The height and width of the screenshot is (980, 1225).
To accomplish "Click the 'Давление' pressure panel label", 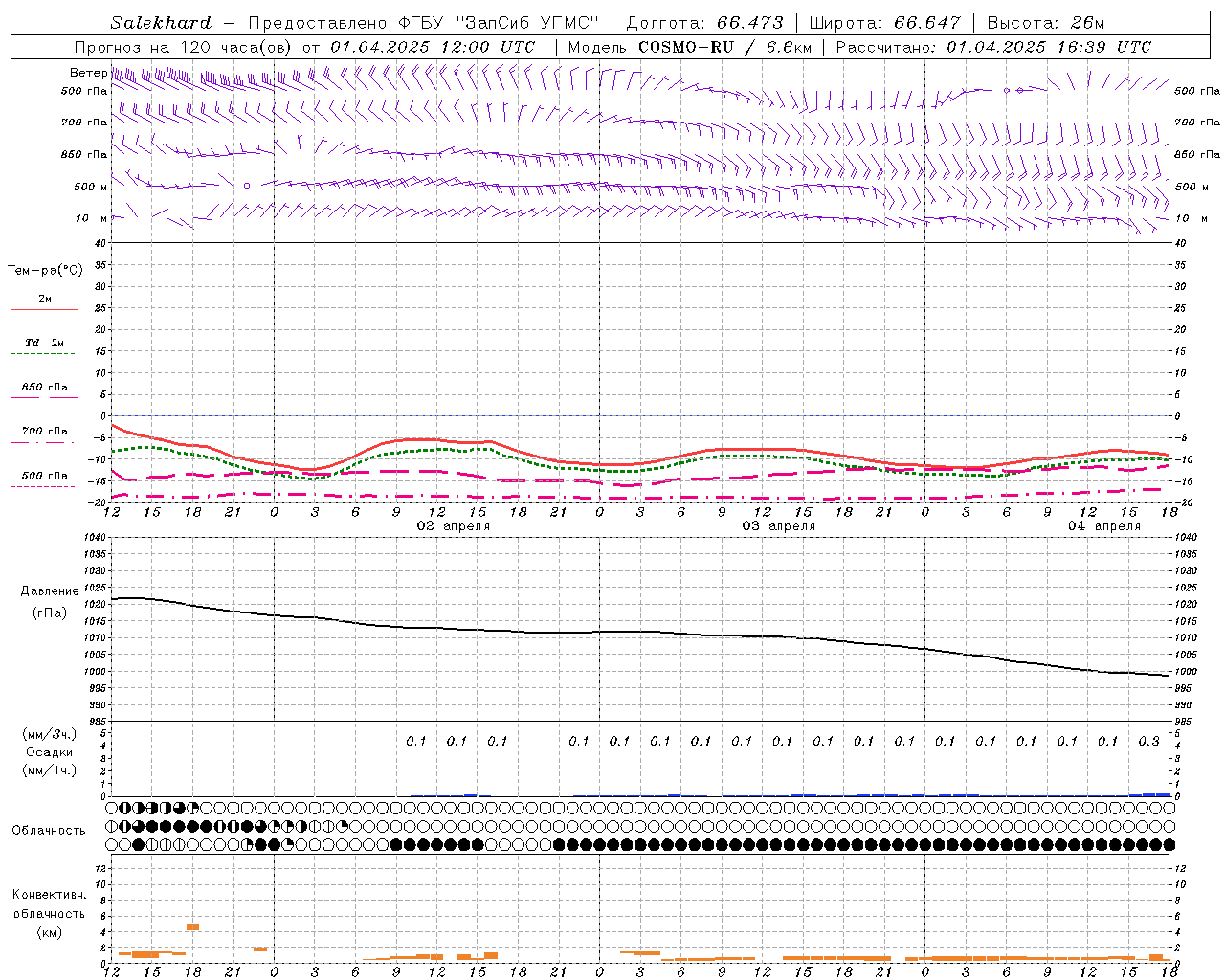I will 50,591.
